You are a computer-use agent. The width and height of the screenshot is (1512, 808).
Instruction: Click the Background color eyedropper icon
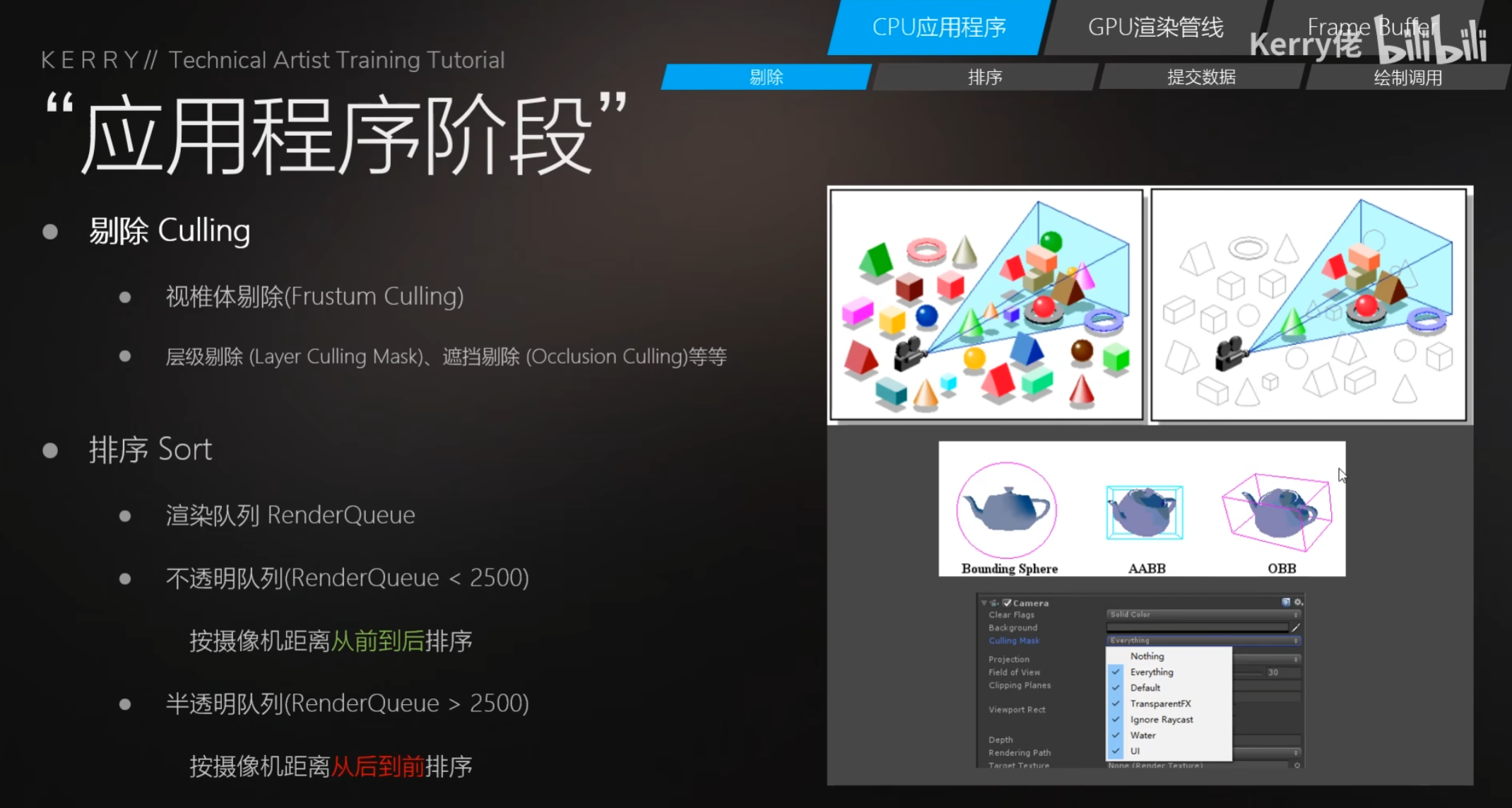point(1296,628)
